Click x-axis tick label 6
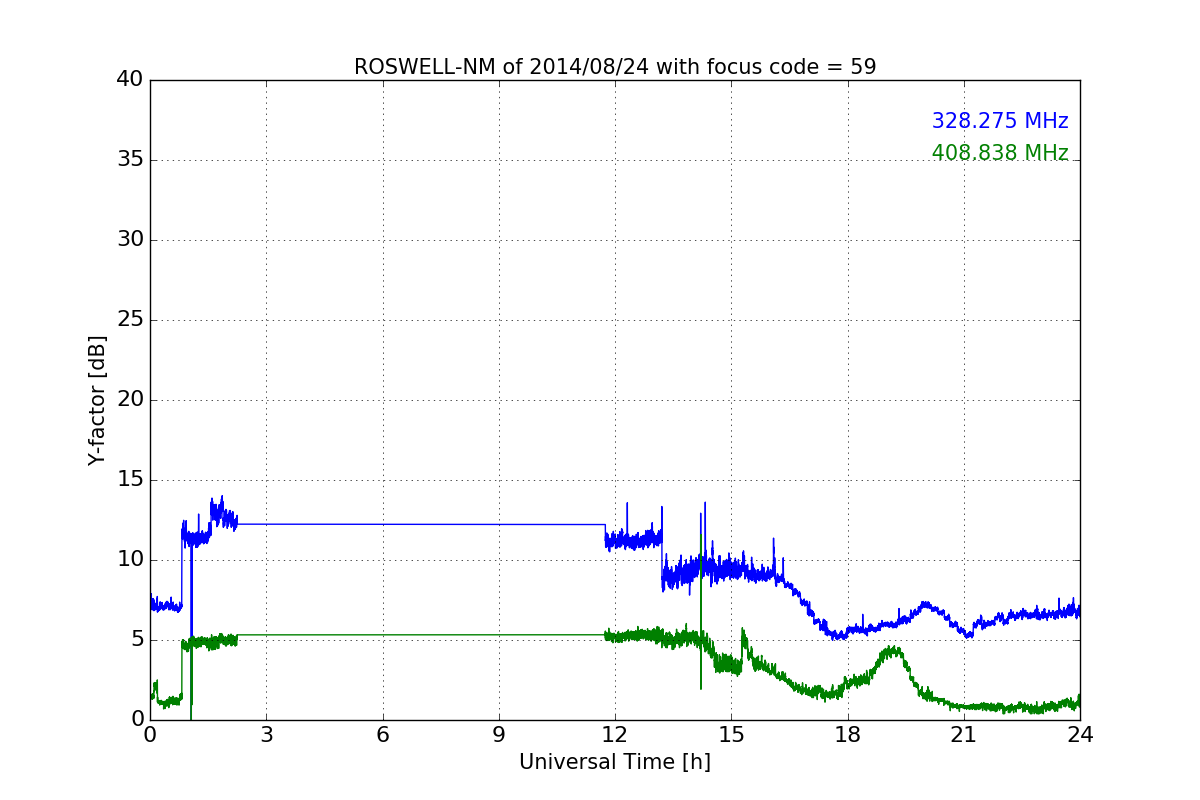This screenshot has height=800, width=1200. tap(382, 734)
